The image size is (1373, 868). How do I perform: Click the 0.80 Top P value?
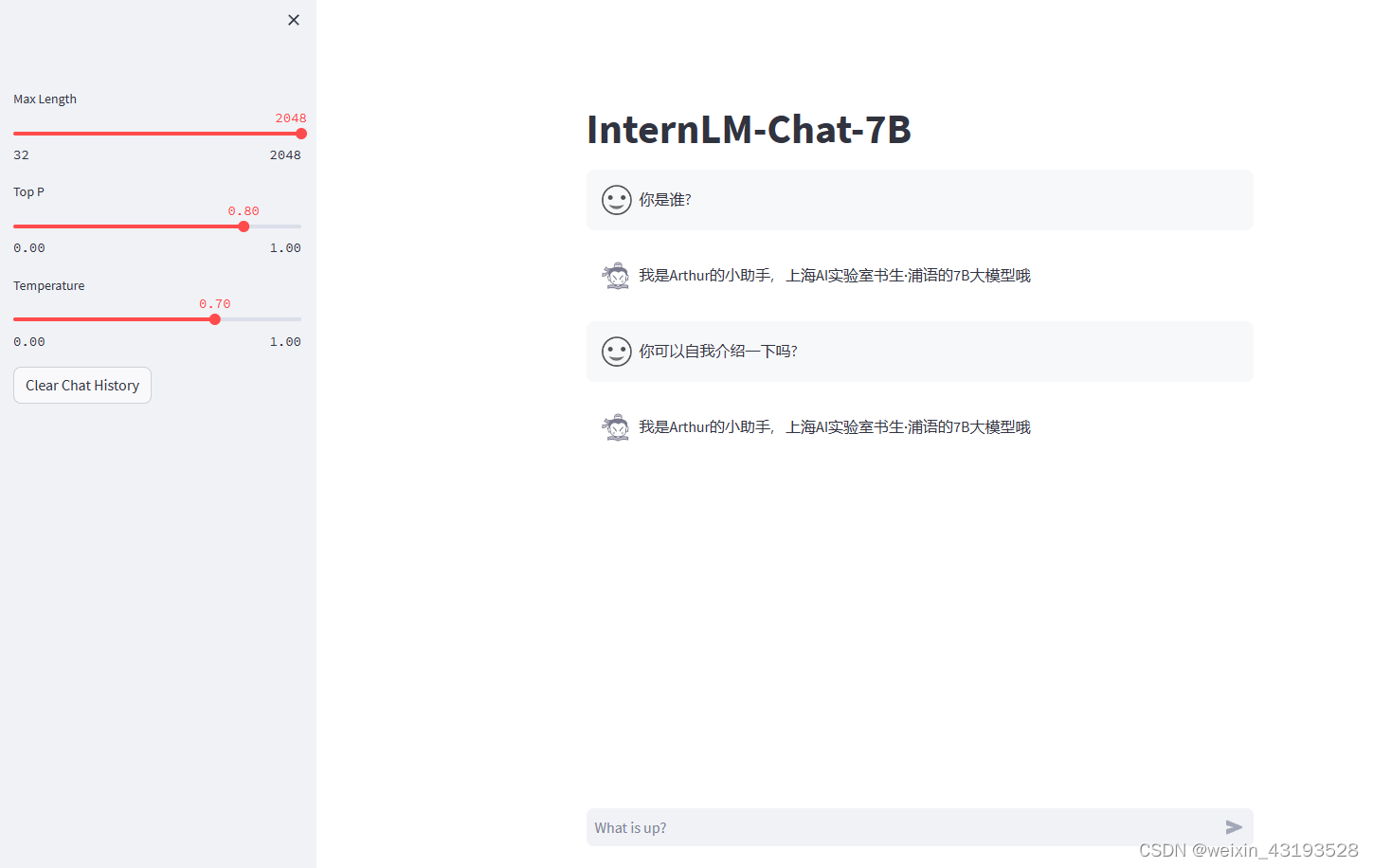click(x=244, y=211)
